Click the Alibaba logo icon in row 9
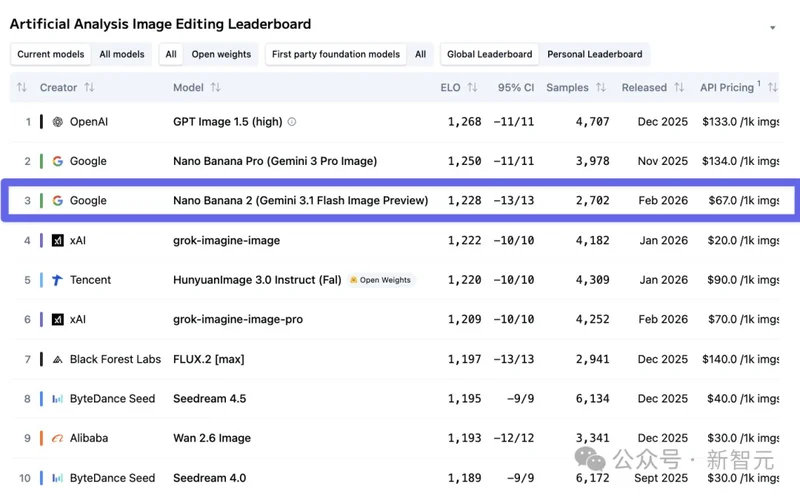Image resolution: width=800 pixels, height=492 pixels. tap(58, 438)
